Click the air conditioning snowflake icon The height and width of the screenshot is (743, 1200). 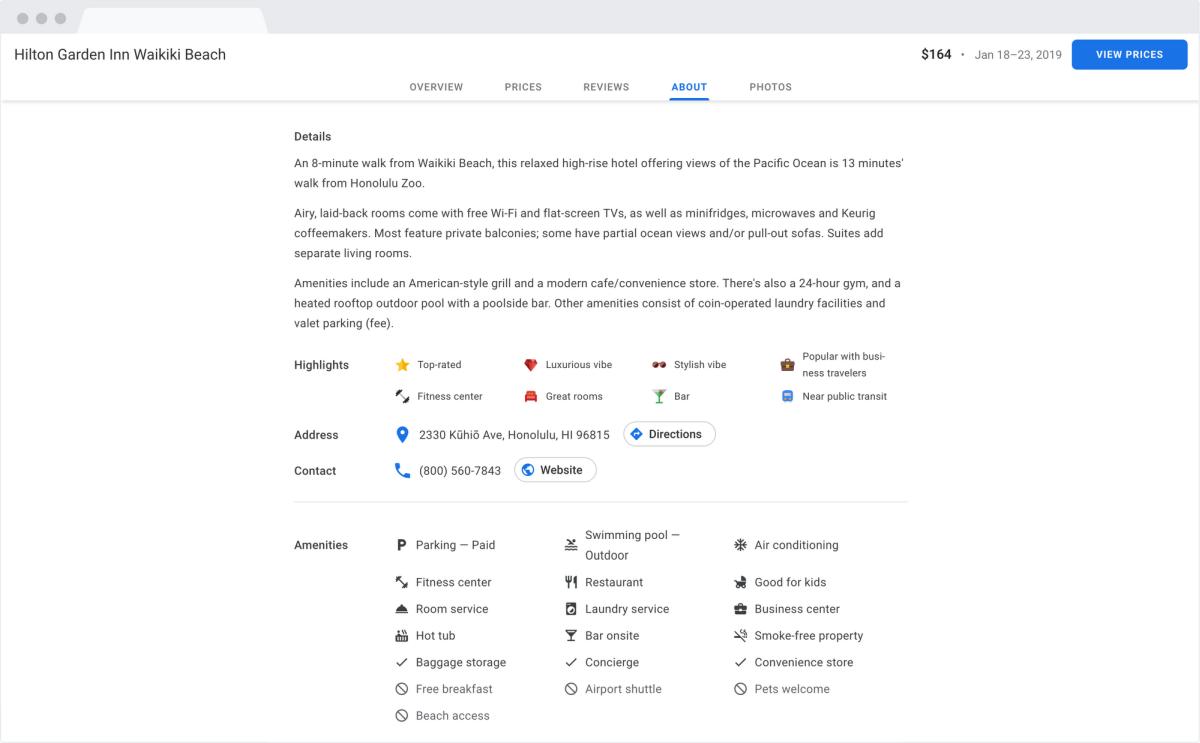pos(740,545)
